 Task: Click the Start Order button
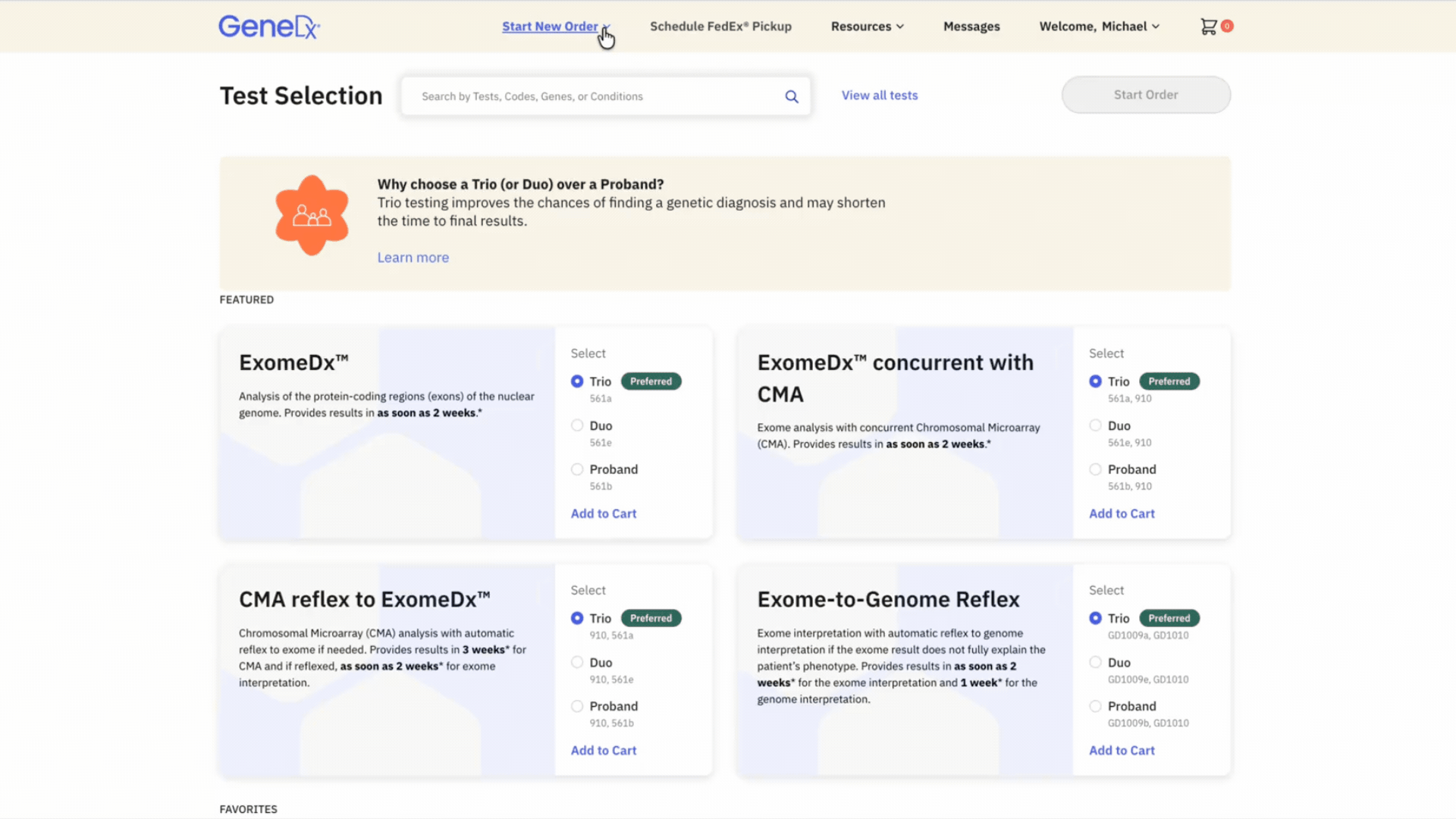click(1146, 95)
